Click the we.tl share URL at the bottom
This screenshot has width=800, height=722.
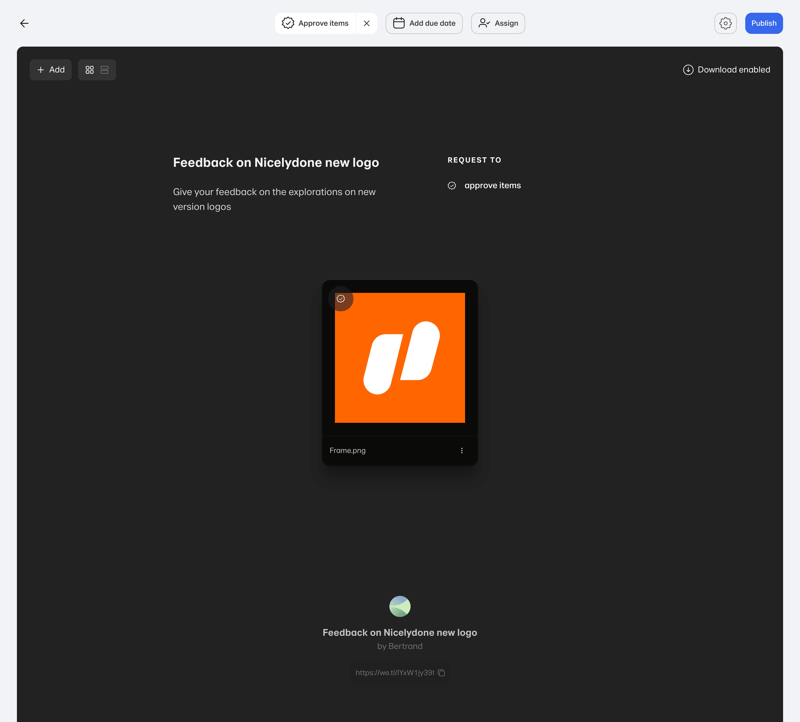click(394, 672)
